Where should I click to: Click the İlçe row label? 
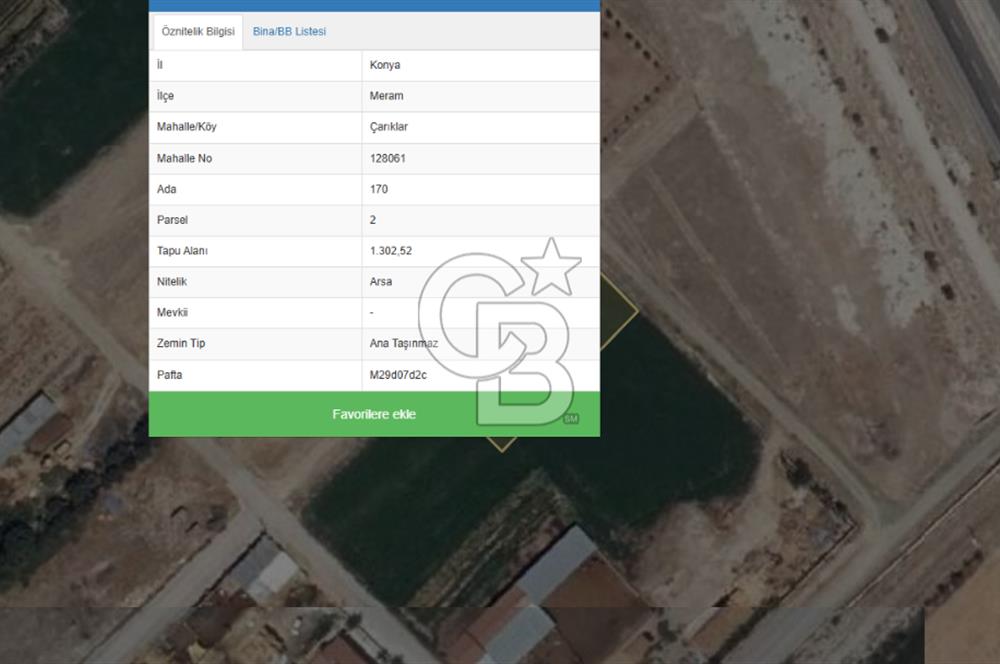pos(165,96)
